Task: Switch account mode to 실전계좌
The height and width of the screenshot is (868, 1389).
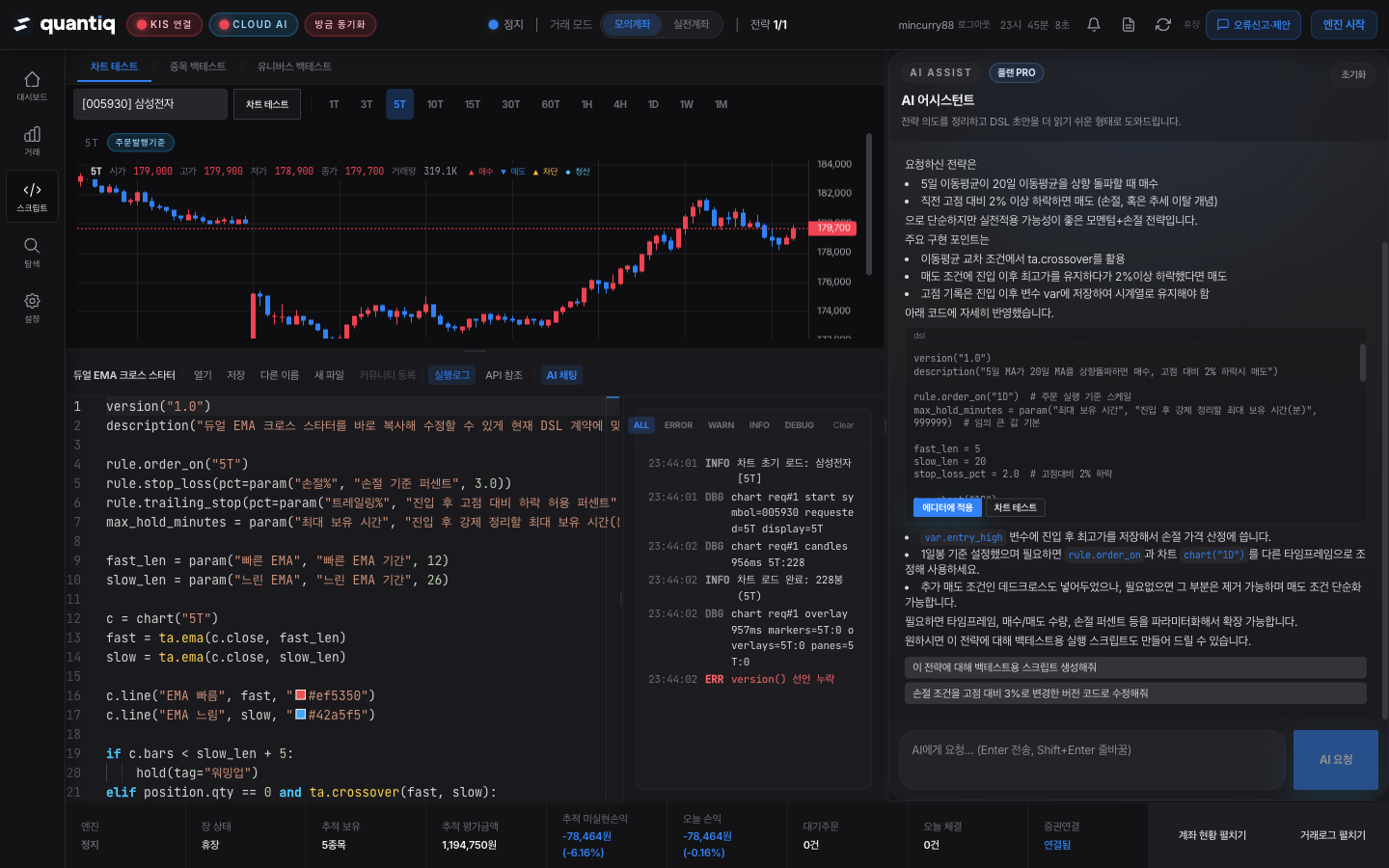Action: click(691, 25)
